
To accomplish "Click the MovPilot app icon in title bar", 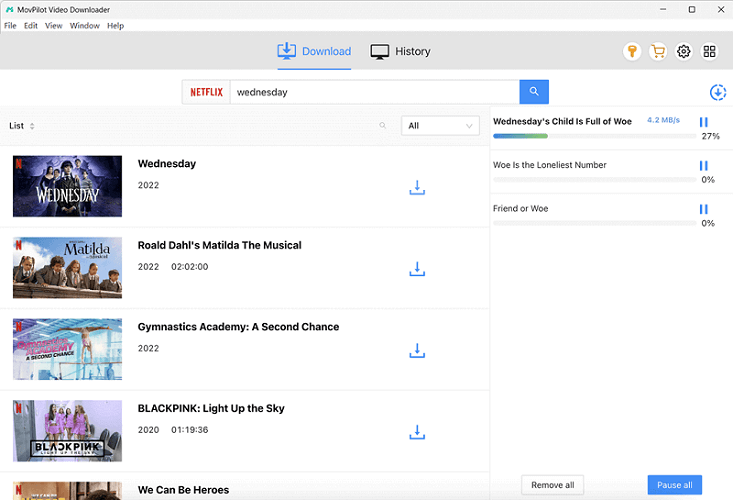I will (x=9, y=9).
